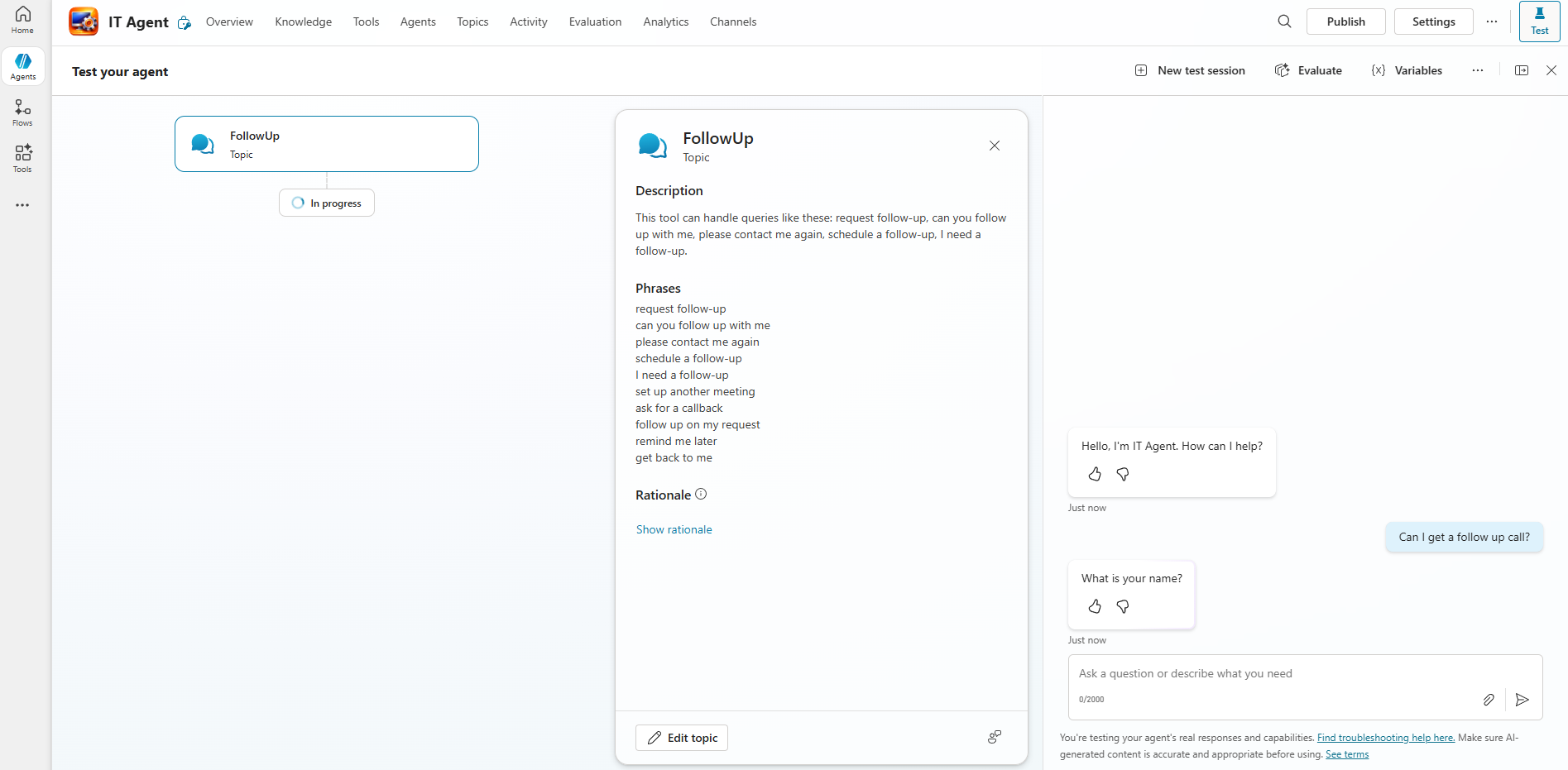Thumbs down the 'What is your name?' message
The image size is (1568, 770).
pyautogui.click(x=1123, y=606)
